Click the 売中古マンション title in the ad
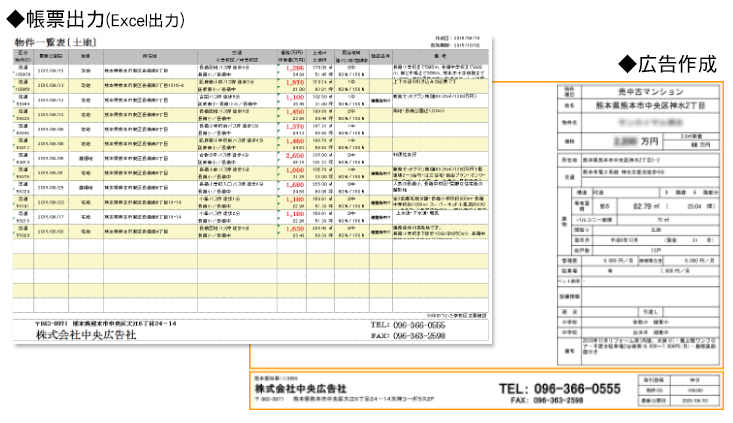This screenshot has height=423, width=733. [x=650, y=92]
